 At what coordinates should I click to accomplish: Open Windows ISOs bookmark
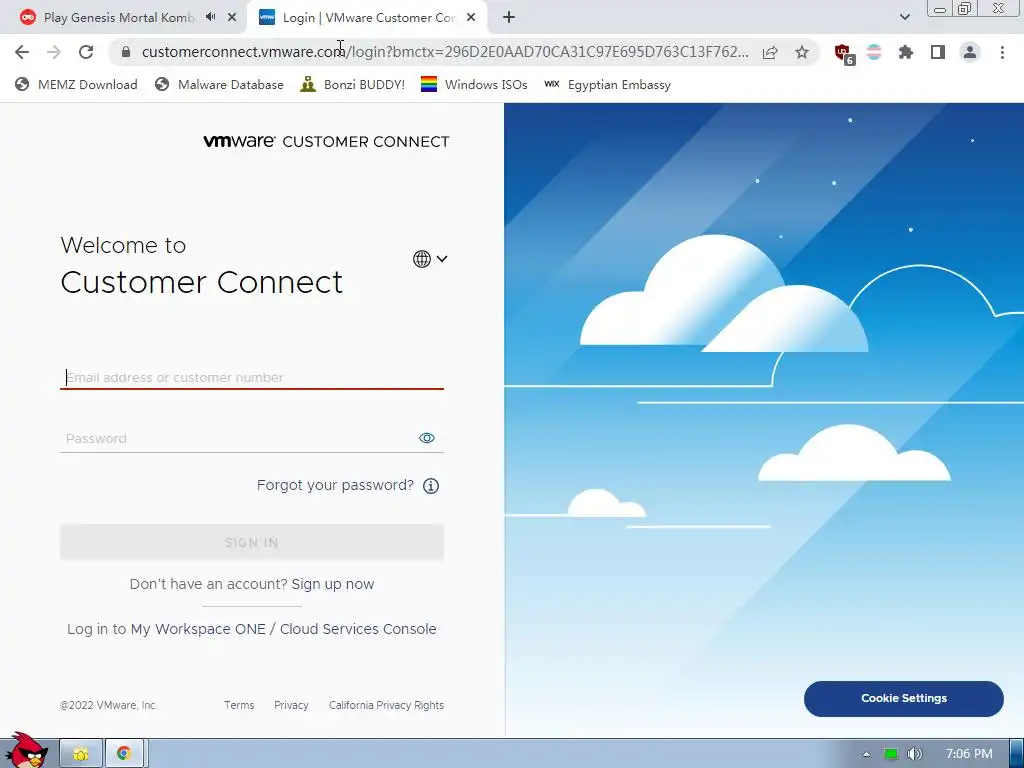click(x=474, y=84)
